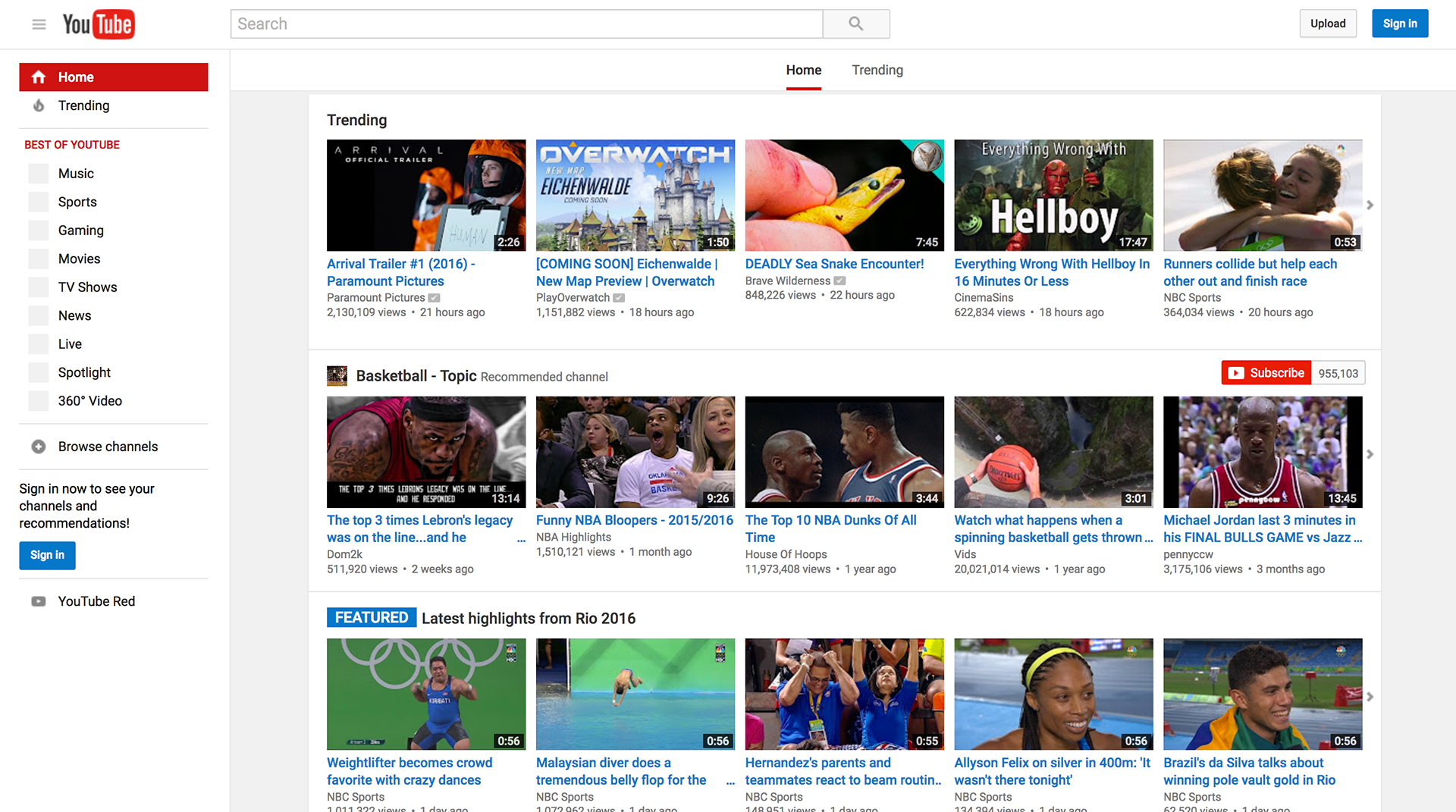
Task: Open the CinemaSins channel name
Action: pos(984,298)
